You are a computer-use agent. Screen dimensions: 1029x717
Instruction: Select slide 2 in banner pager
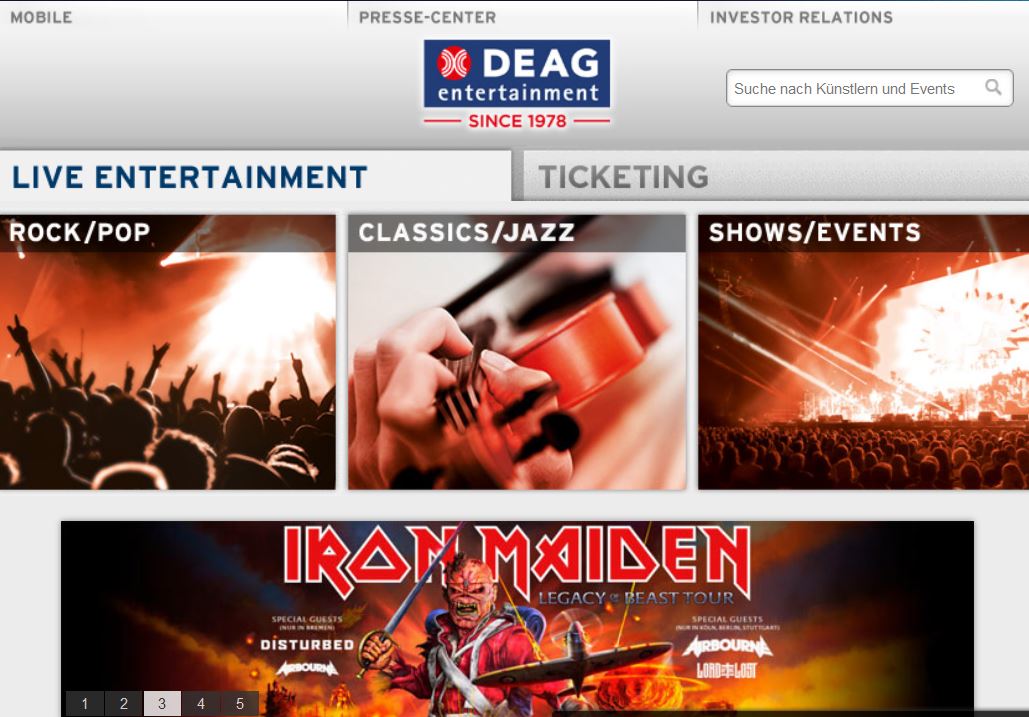(x=123, y=704)
